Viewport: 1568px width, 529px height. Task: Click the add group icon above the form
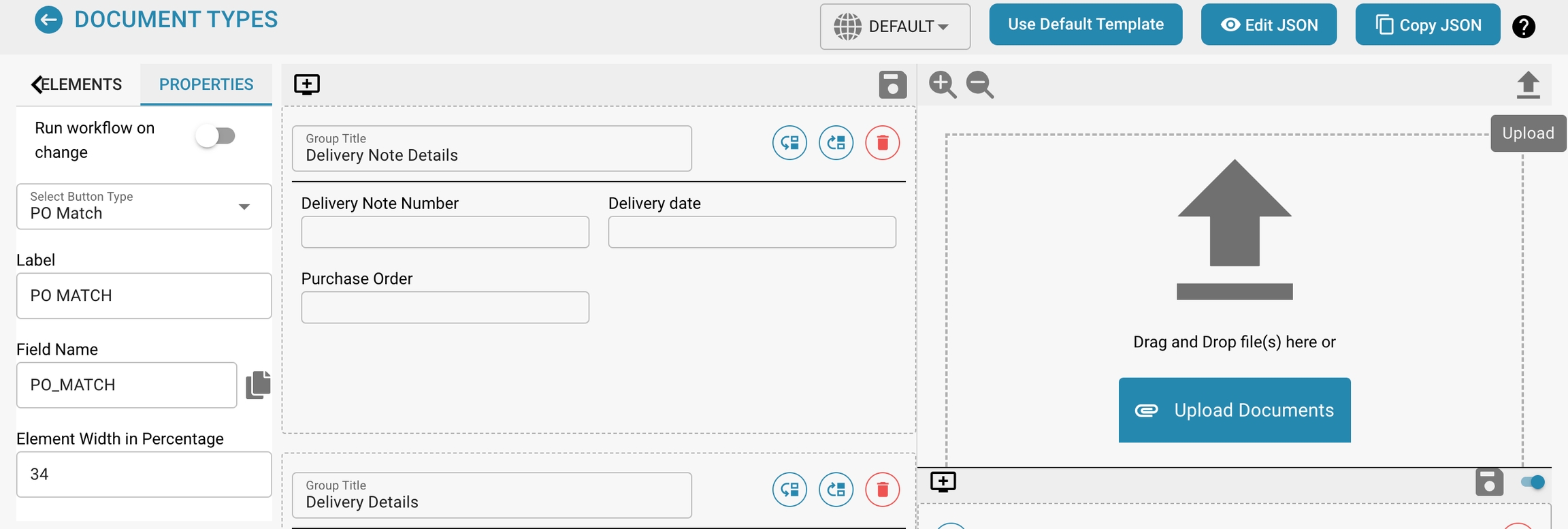307,84
